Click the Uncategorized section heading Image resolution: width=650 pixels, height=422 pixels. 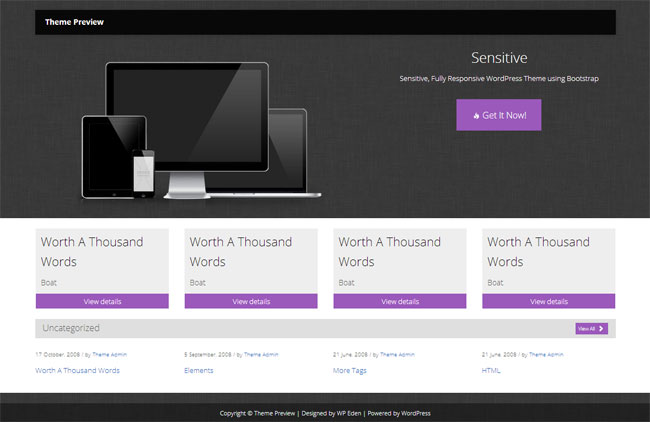coord(71,328)
